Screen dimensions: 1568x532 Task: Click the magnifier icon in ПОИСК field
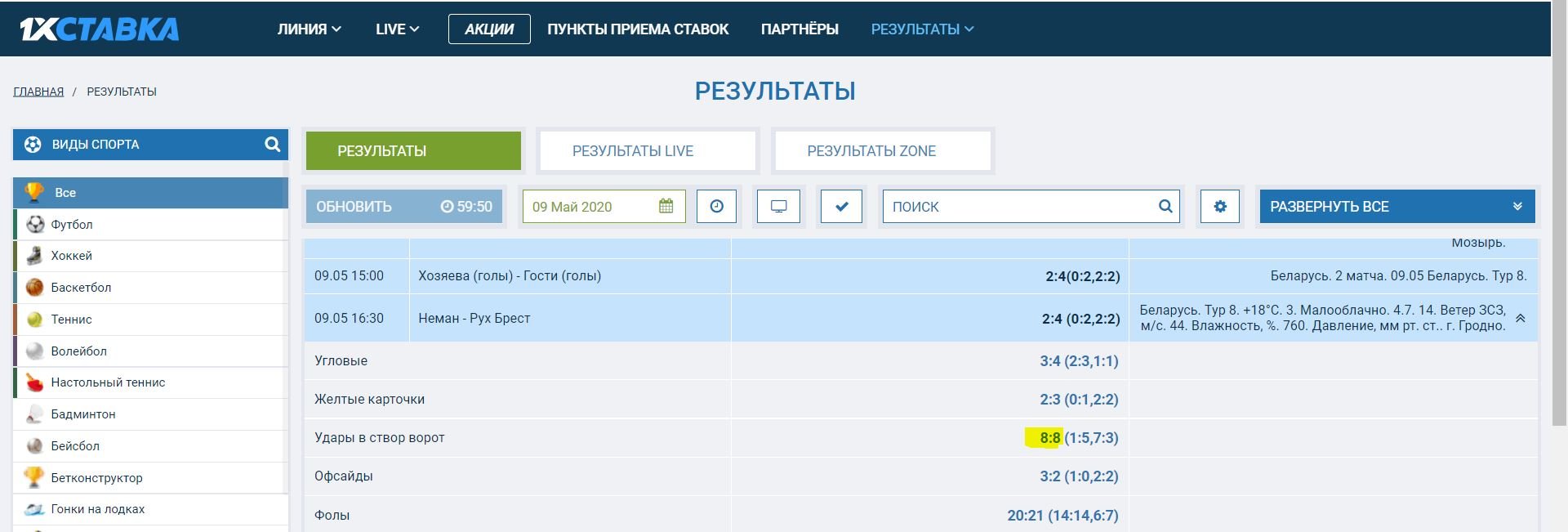tap(1165, 207)
